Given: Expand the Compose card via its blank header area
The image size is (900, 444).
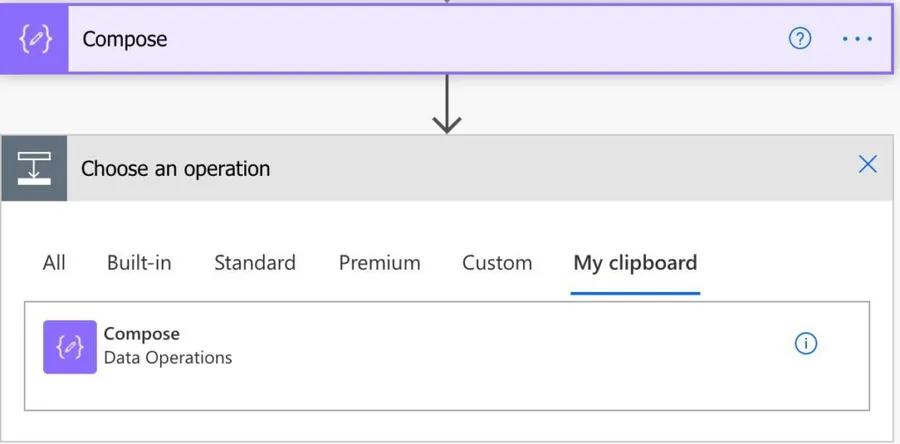Looking at the screenshot, I should (x=450, y=40).
